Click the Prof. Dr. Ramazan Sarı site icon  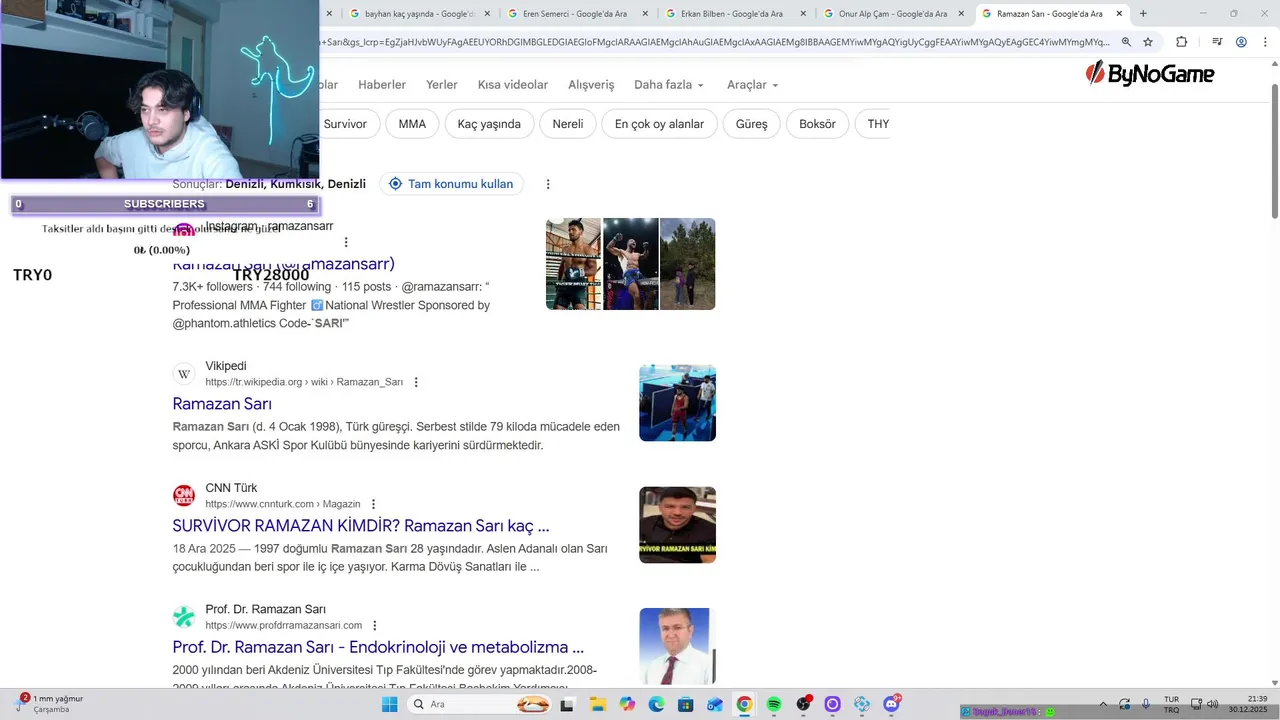[184, 617]
